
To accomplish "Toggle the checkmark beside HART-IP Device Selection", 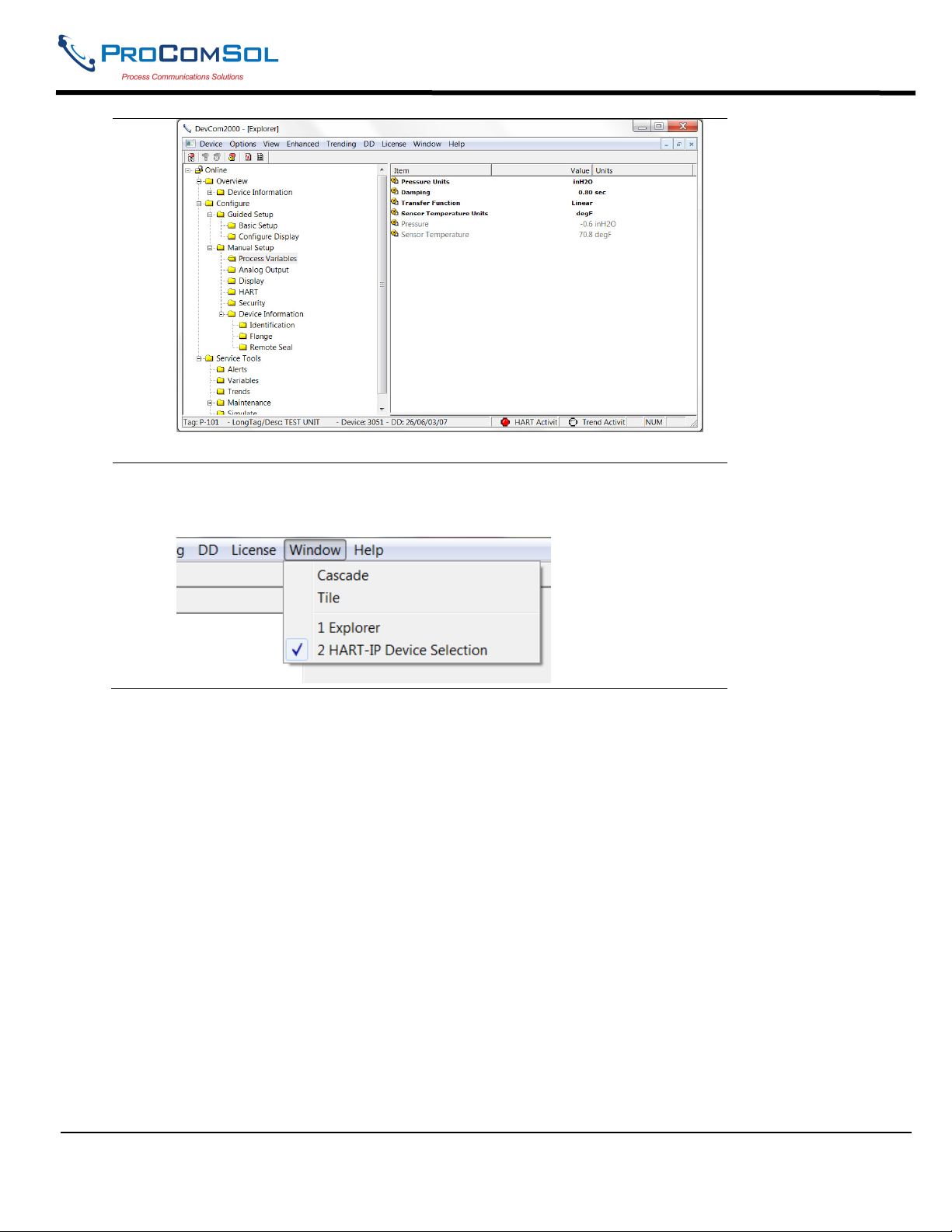I will 297,650.
